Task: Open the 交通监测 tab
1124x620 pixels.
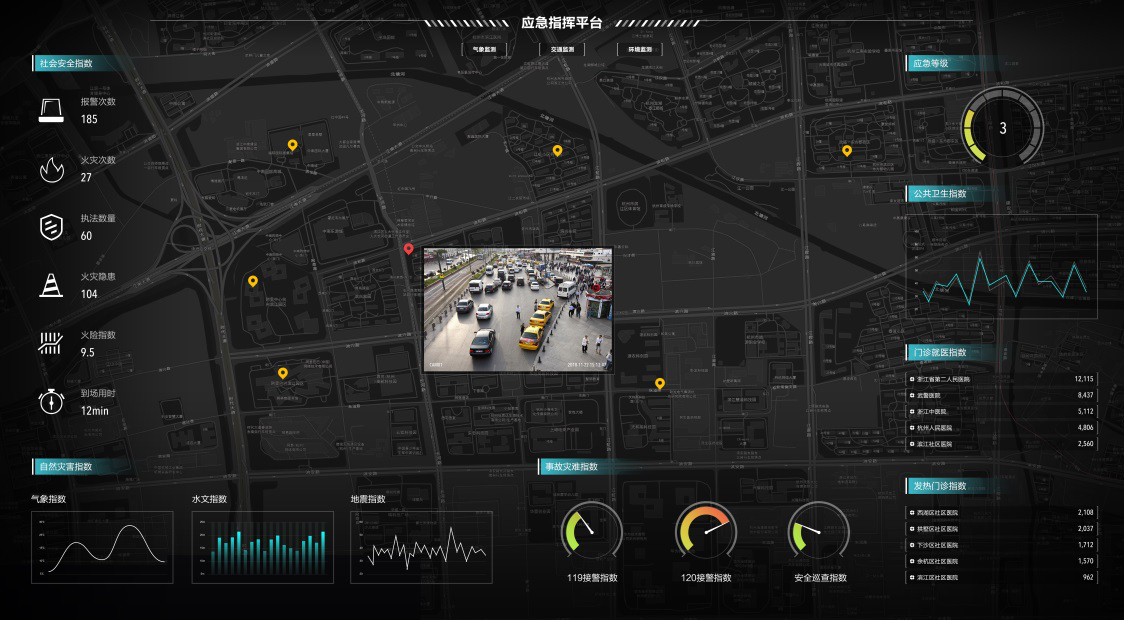Action: [562, 49]
